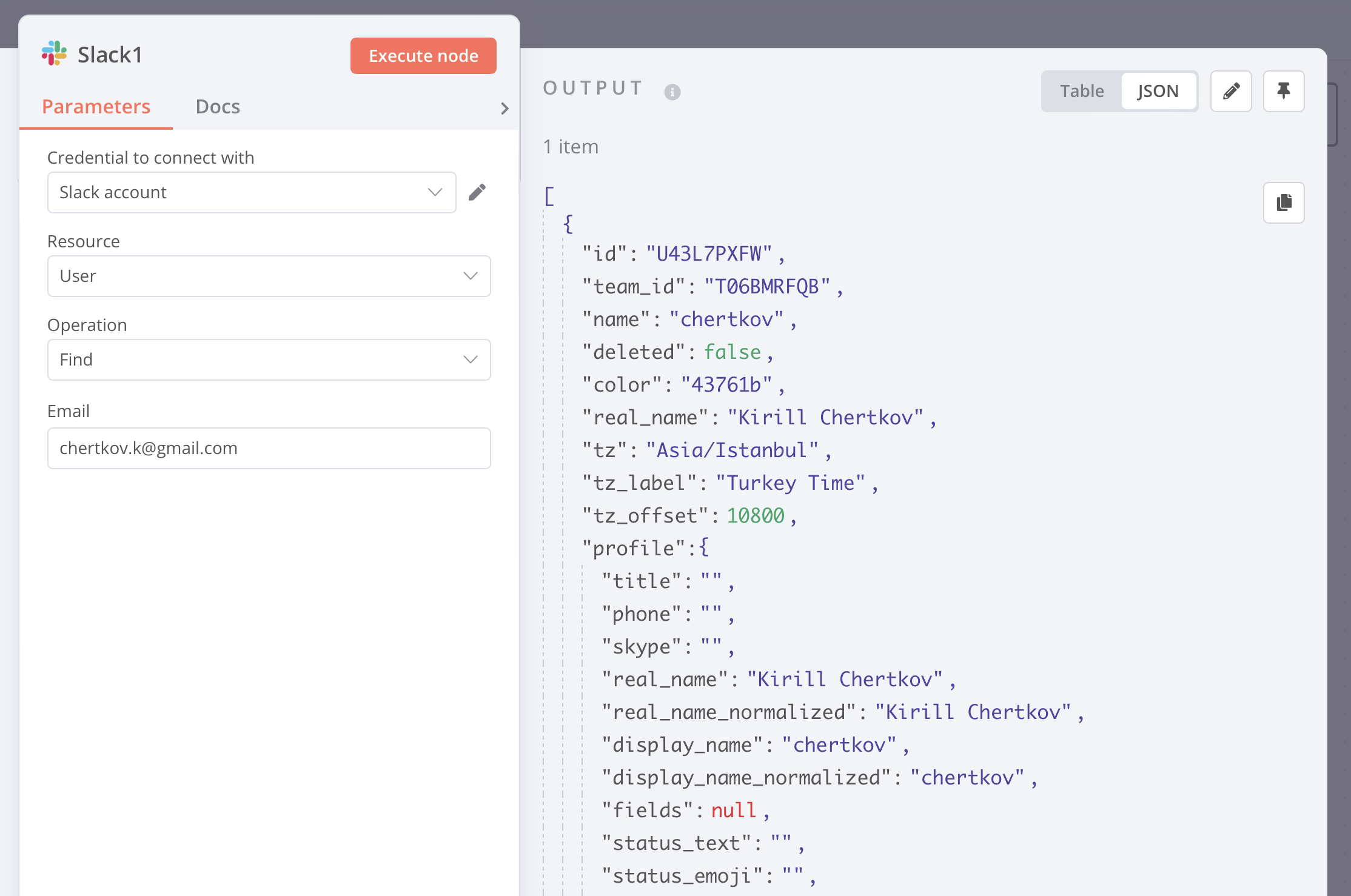
Task: Select the Parameters tab
Action: pos(96,106)
